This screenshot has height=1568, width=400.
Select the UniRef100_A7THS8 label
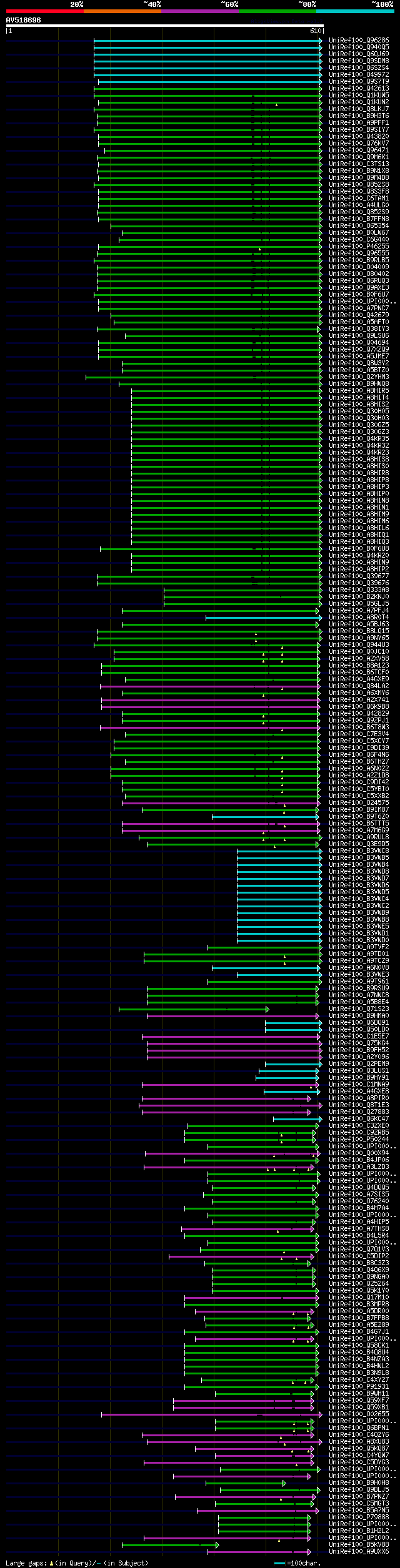point(359,1229)
